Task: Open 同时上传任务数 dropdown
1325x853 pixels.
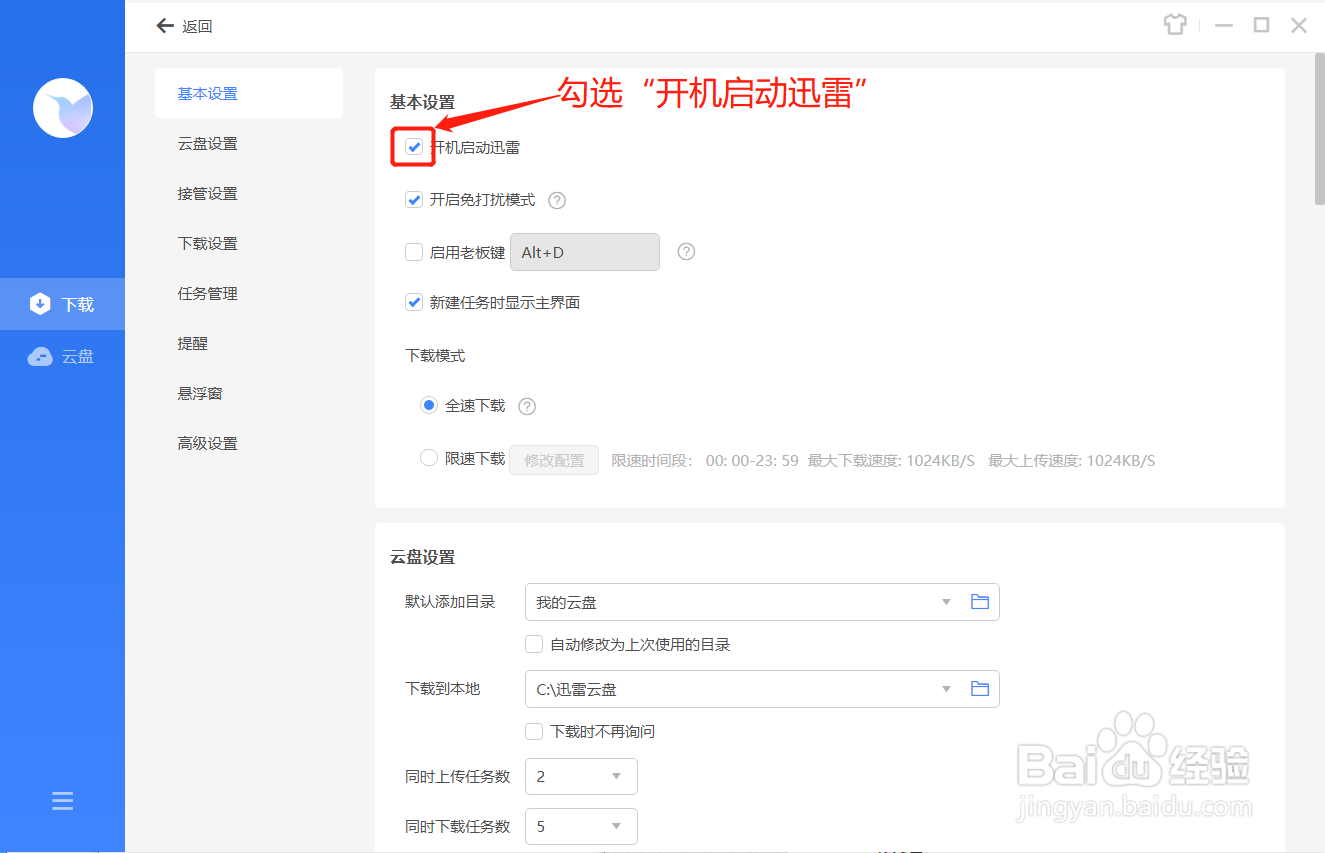Action: [581, 776]
